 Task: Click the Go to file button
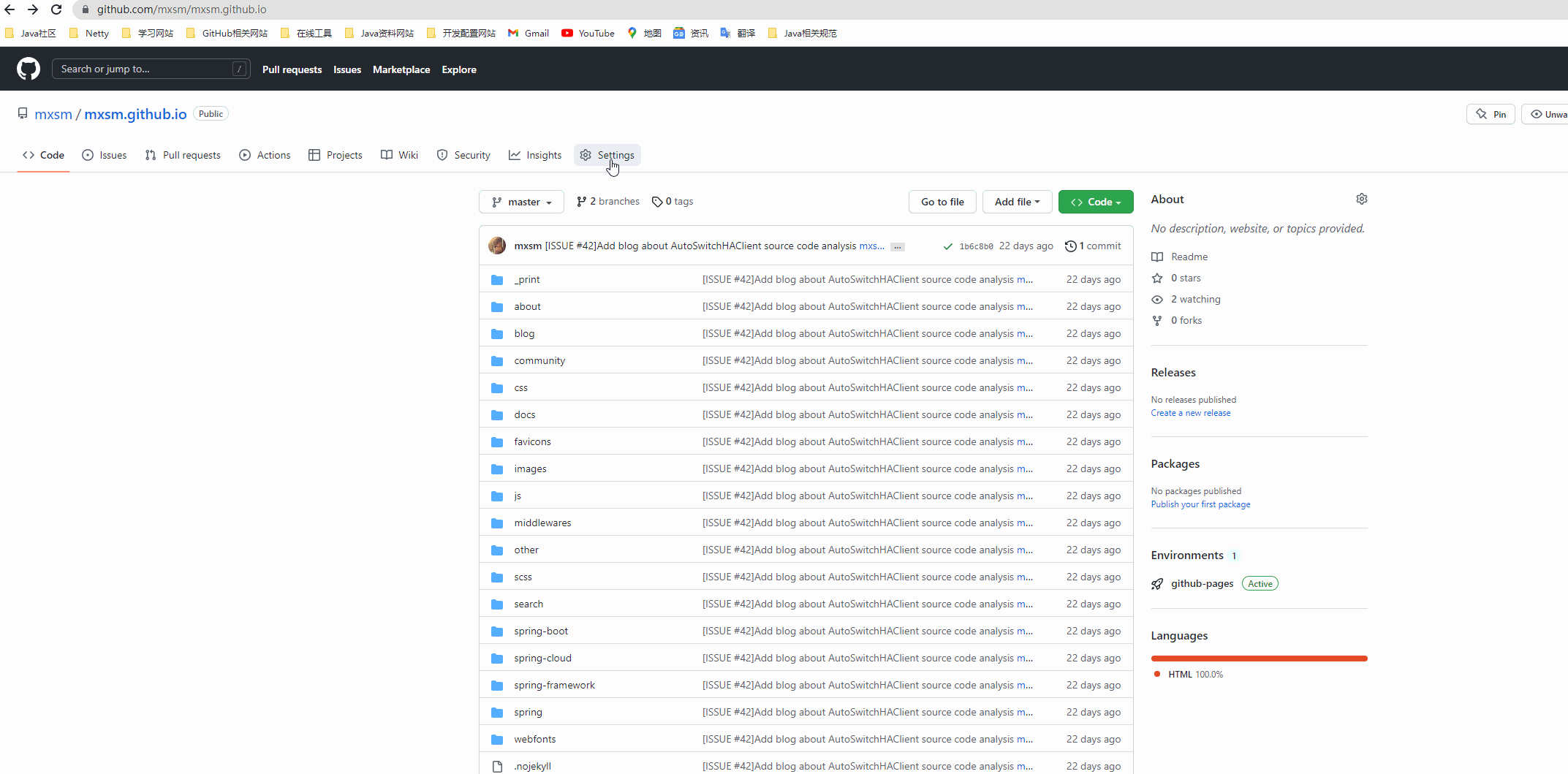pos(942,202)
